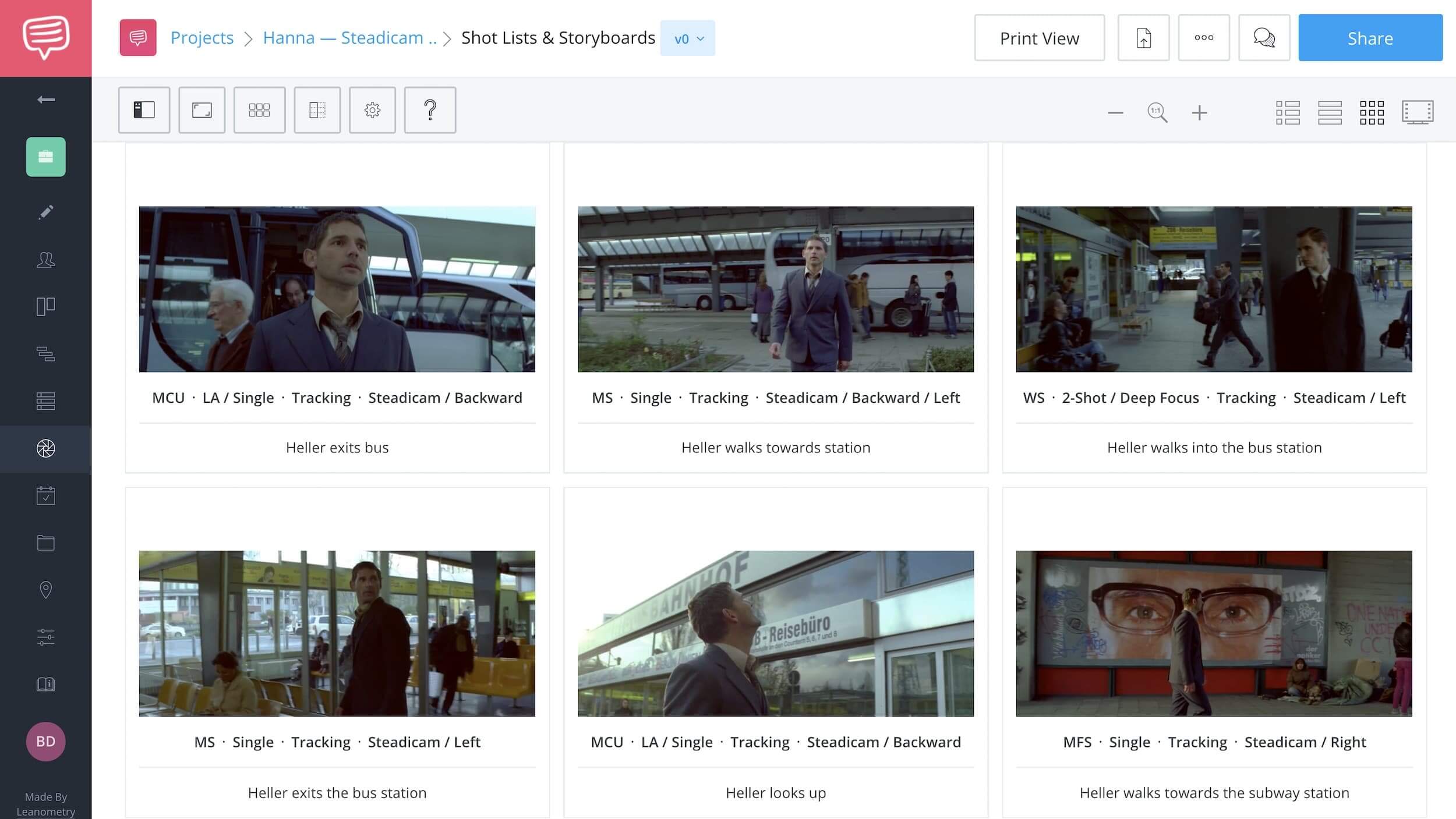
Task: Click the question mark help icon
Action: pyautogui.click(x=430, y=110)
